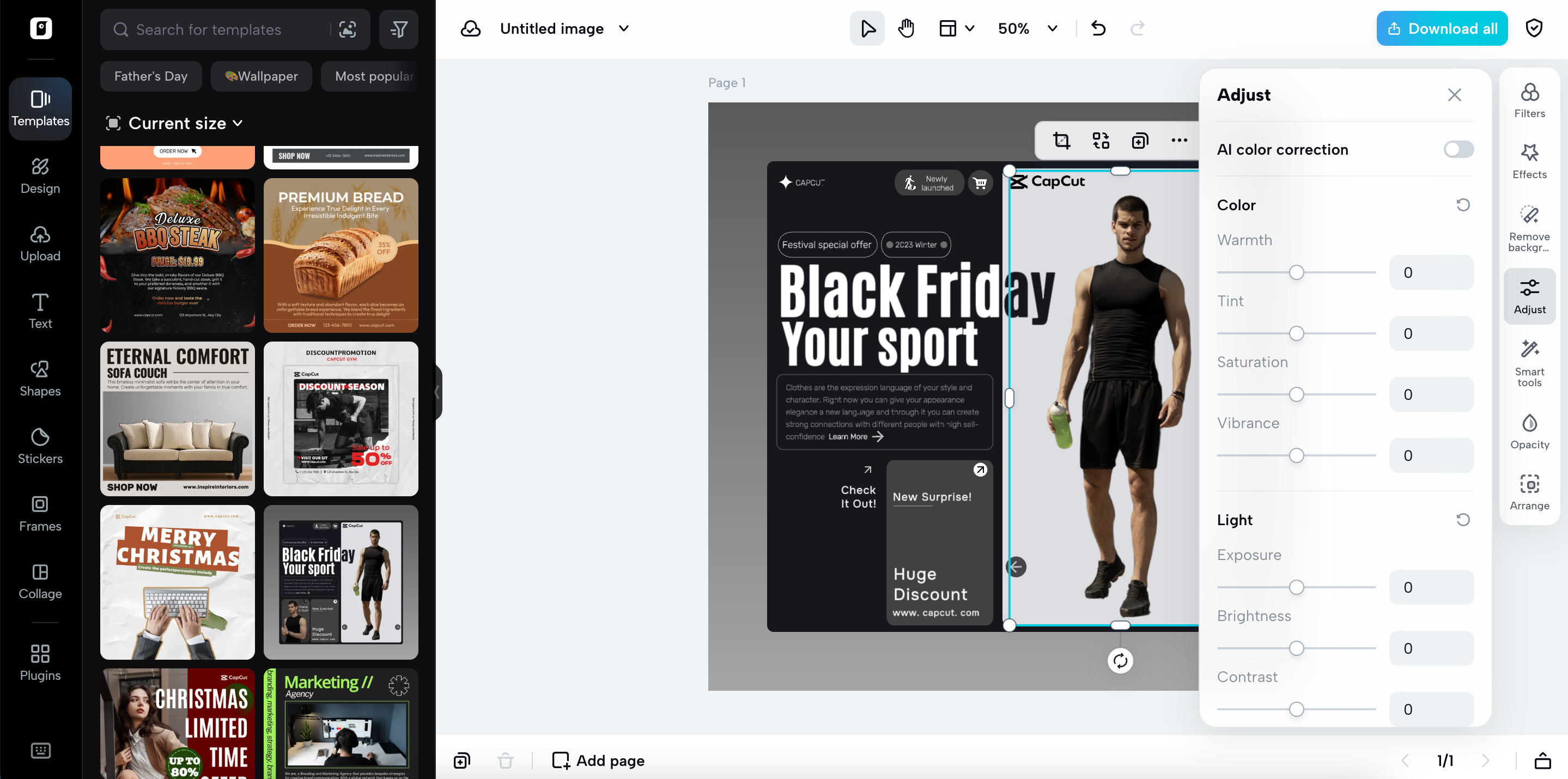Viewport: 1568px width, 779px height.
Task: Expand the Current size dropdown
Action: 175,124
